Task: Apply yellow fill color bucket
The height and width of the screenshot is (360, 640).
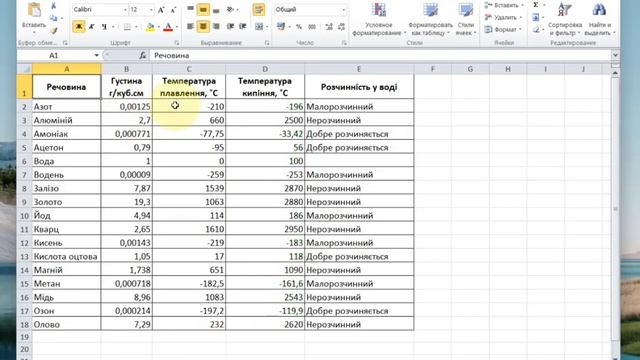Action: 150,27
